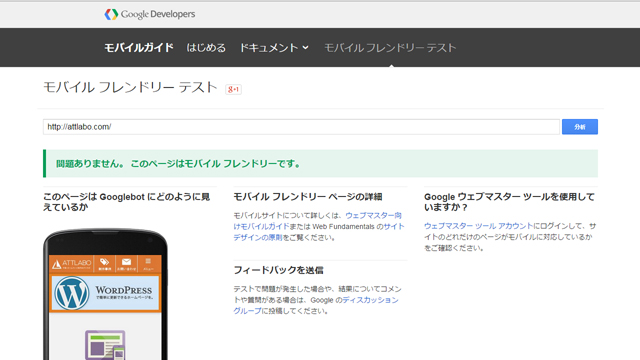Viewport: 640px width, 360px height.
Task: Click the モバイル フレンドリー テスト page heading
Action: coord(130,87)
